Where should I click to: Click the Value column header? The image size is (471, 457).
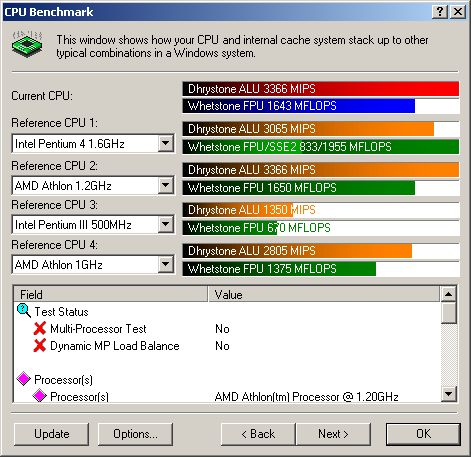click(324, 294)
